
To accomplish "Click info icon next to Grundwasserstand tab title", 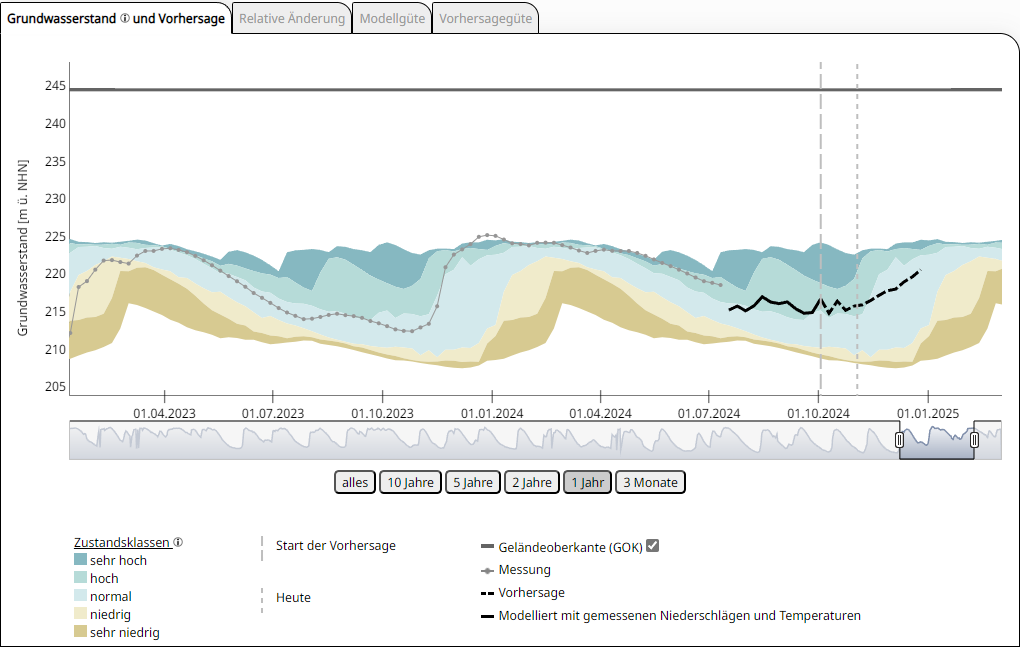I will click(125, 19).
